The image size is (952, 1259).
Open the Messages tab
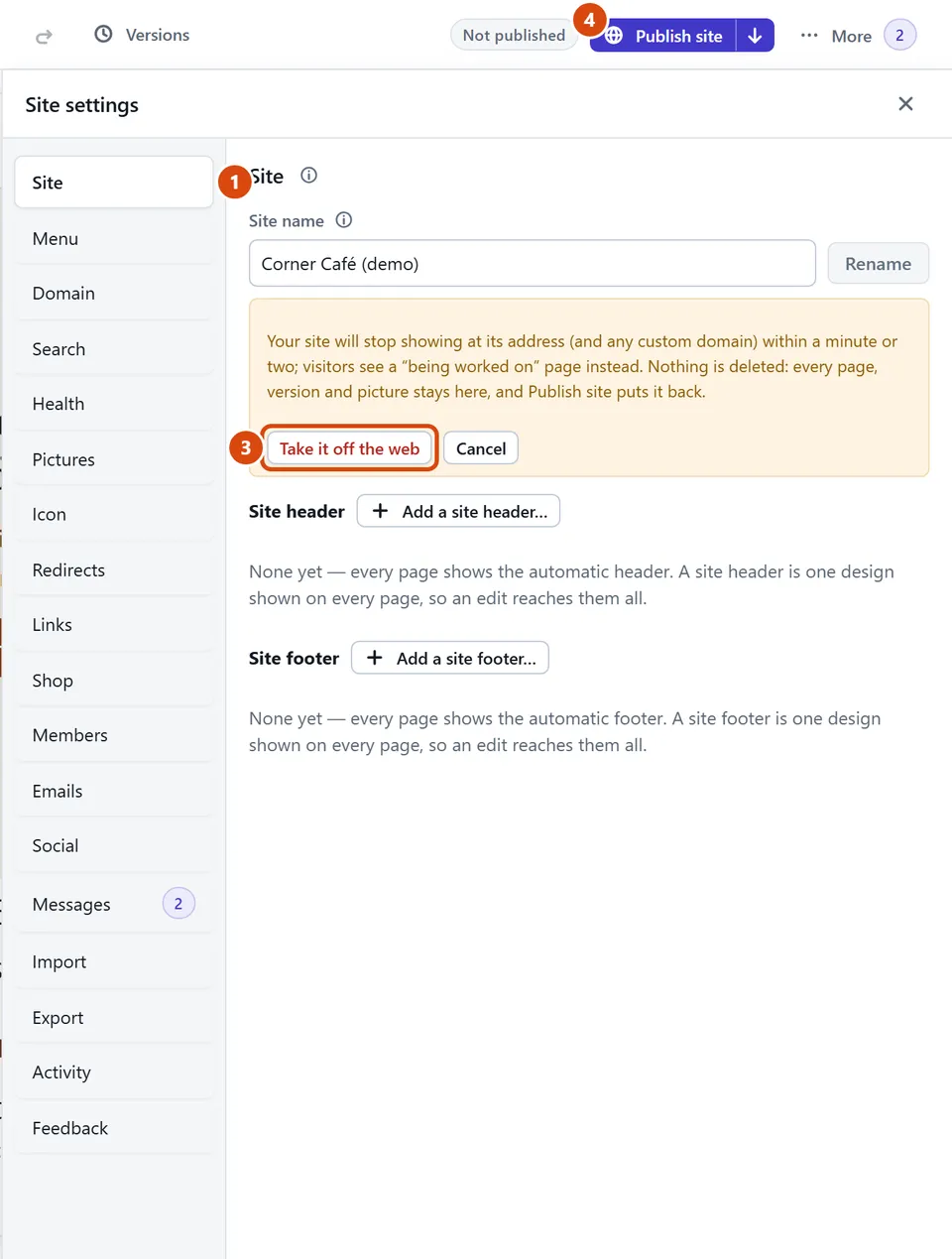tap(114, 904)
